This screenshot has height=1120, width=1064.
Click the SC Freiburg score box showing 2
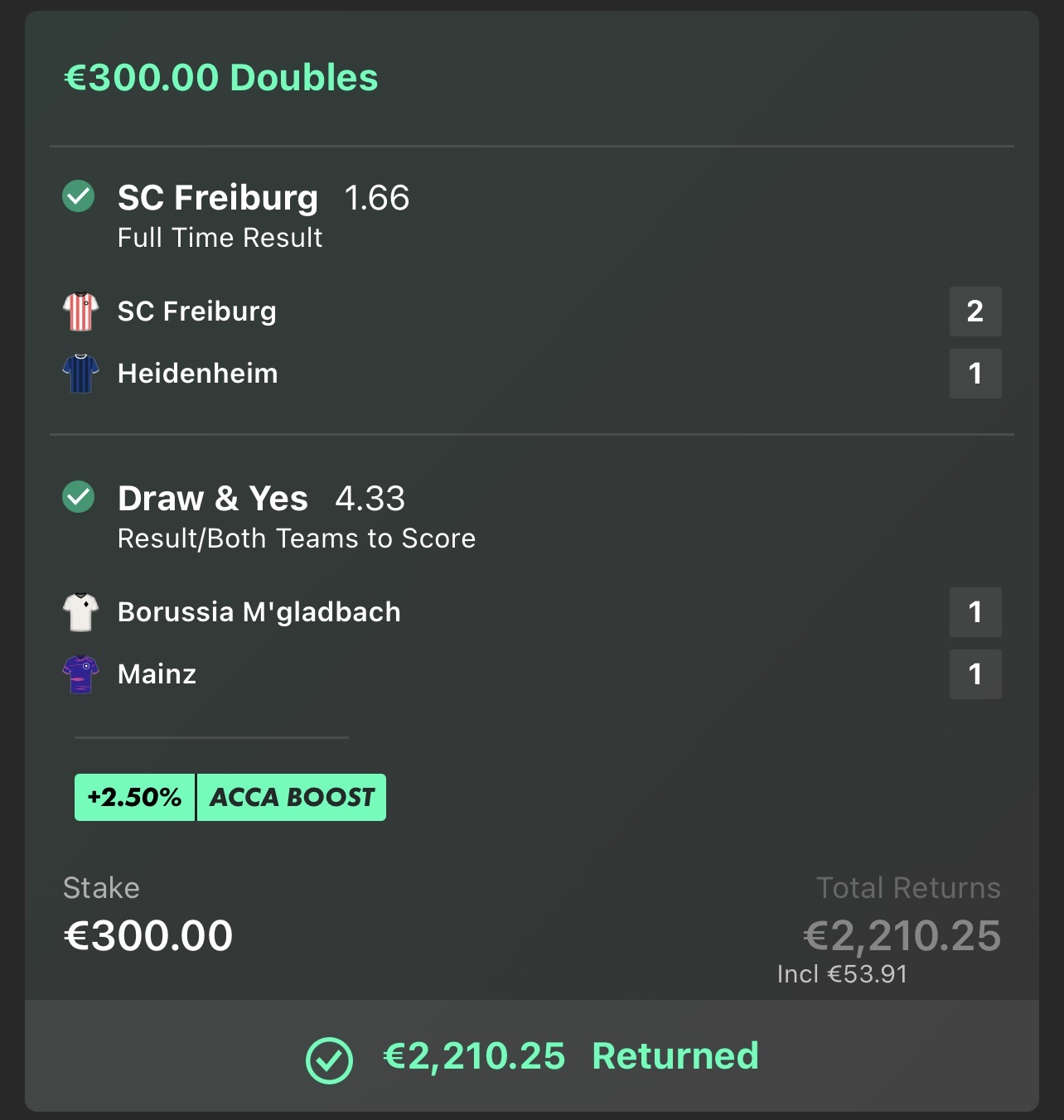tap(975, 311)
